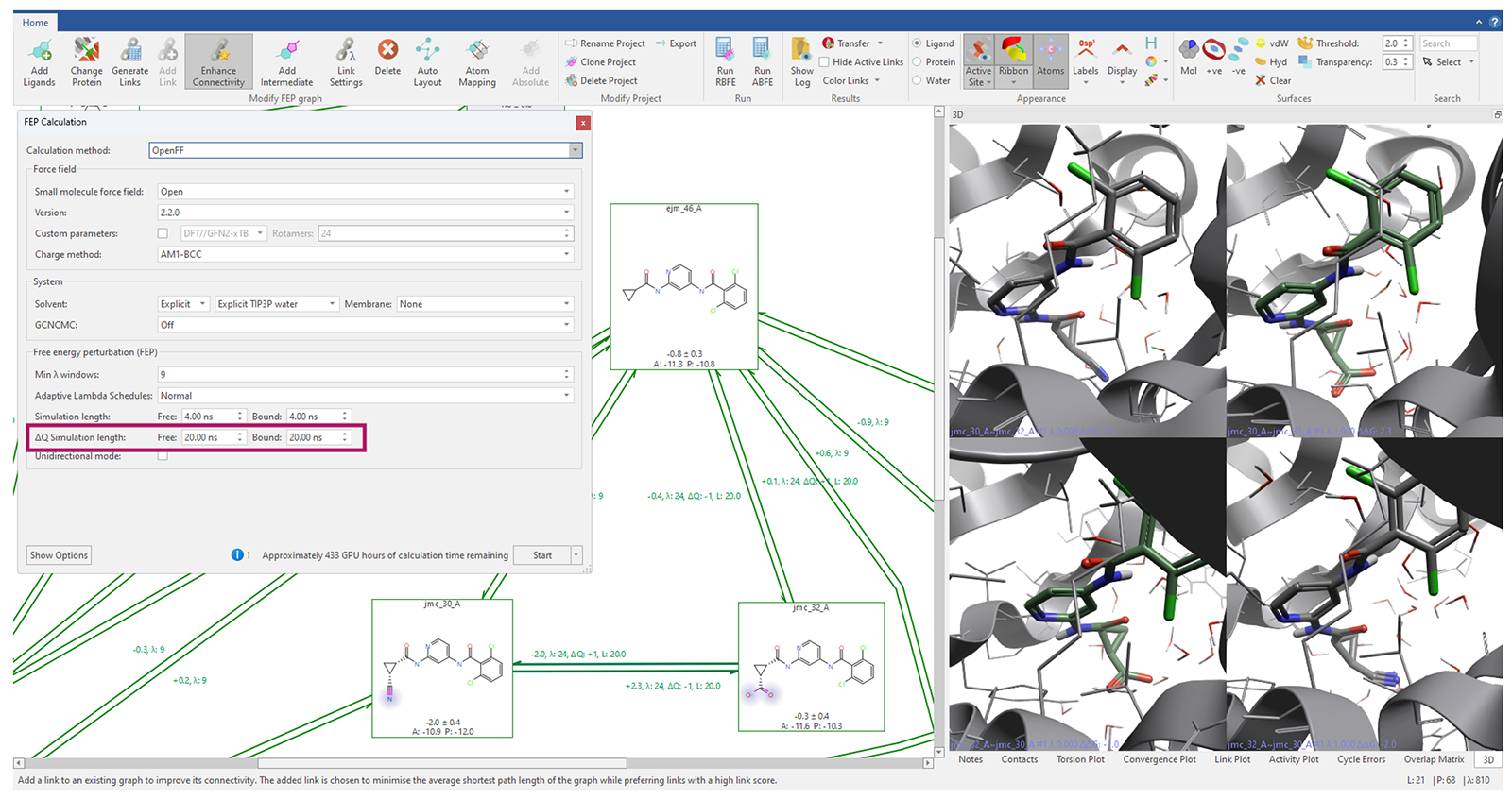Check the Hide Active Links box
1512x800 pixels.
[824, 62]
